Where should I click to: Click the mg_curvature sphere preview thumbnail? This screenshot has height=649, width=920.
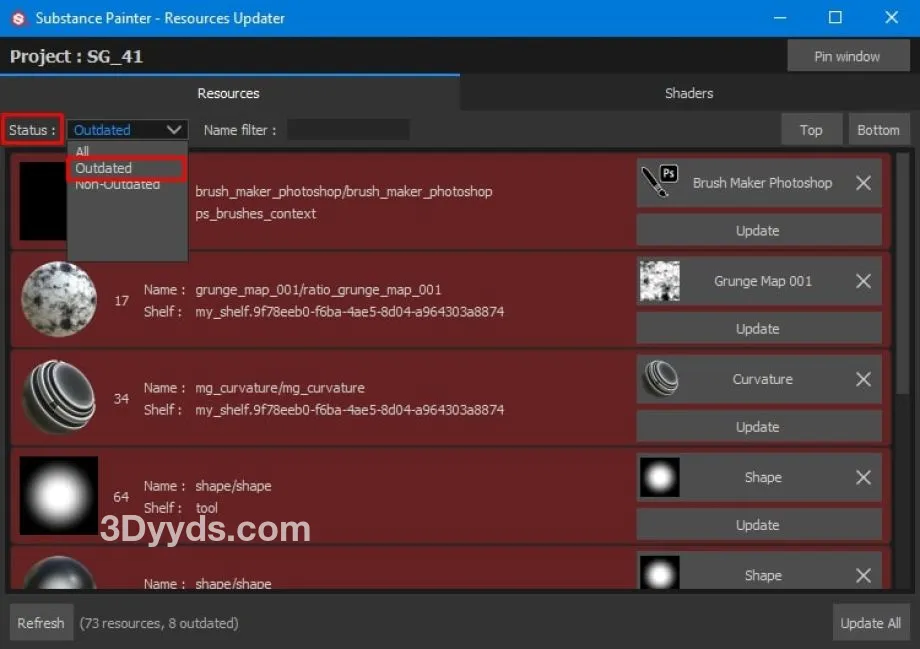click(59, 397)
